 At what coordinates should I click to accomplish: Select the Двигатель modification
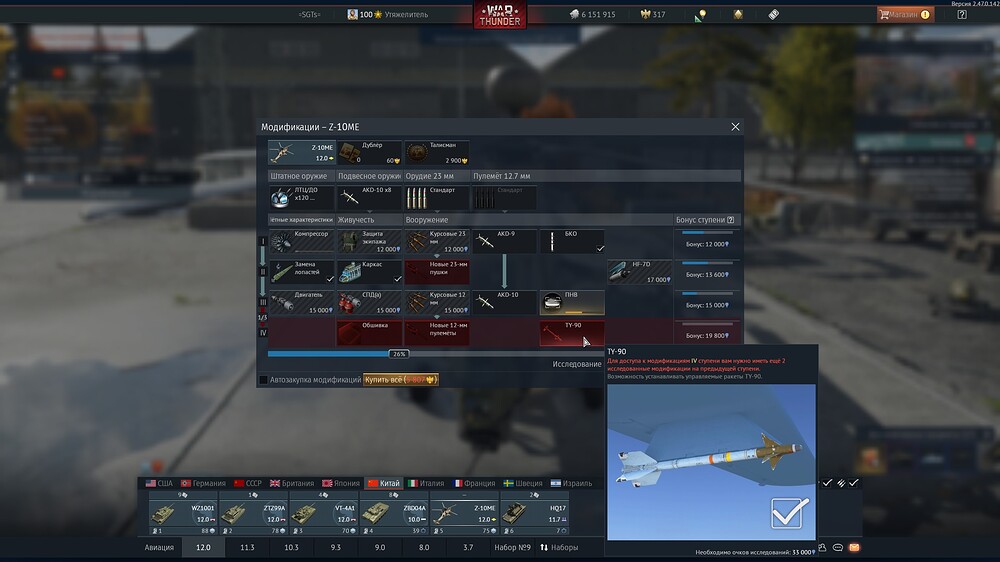tap(301, 303)
